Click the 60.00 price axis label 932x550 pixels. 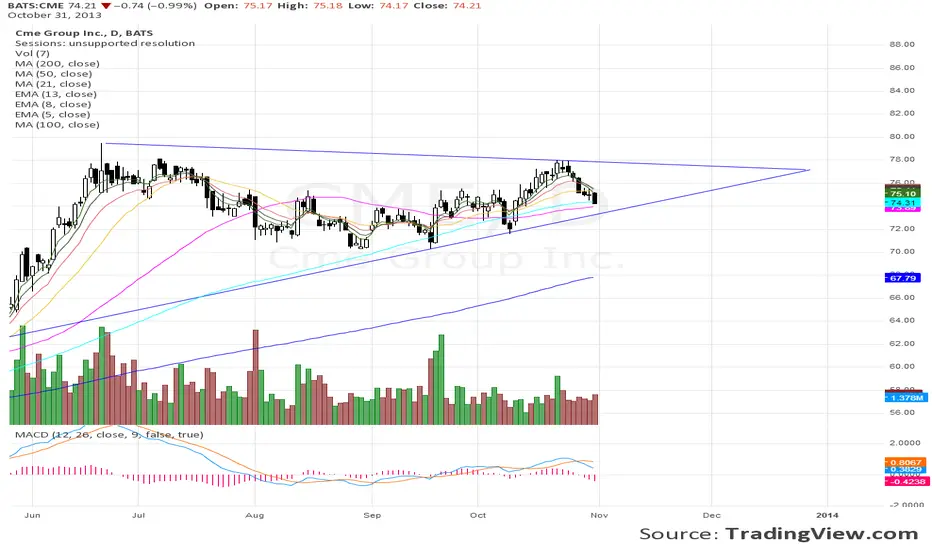(902, 366)
